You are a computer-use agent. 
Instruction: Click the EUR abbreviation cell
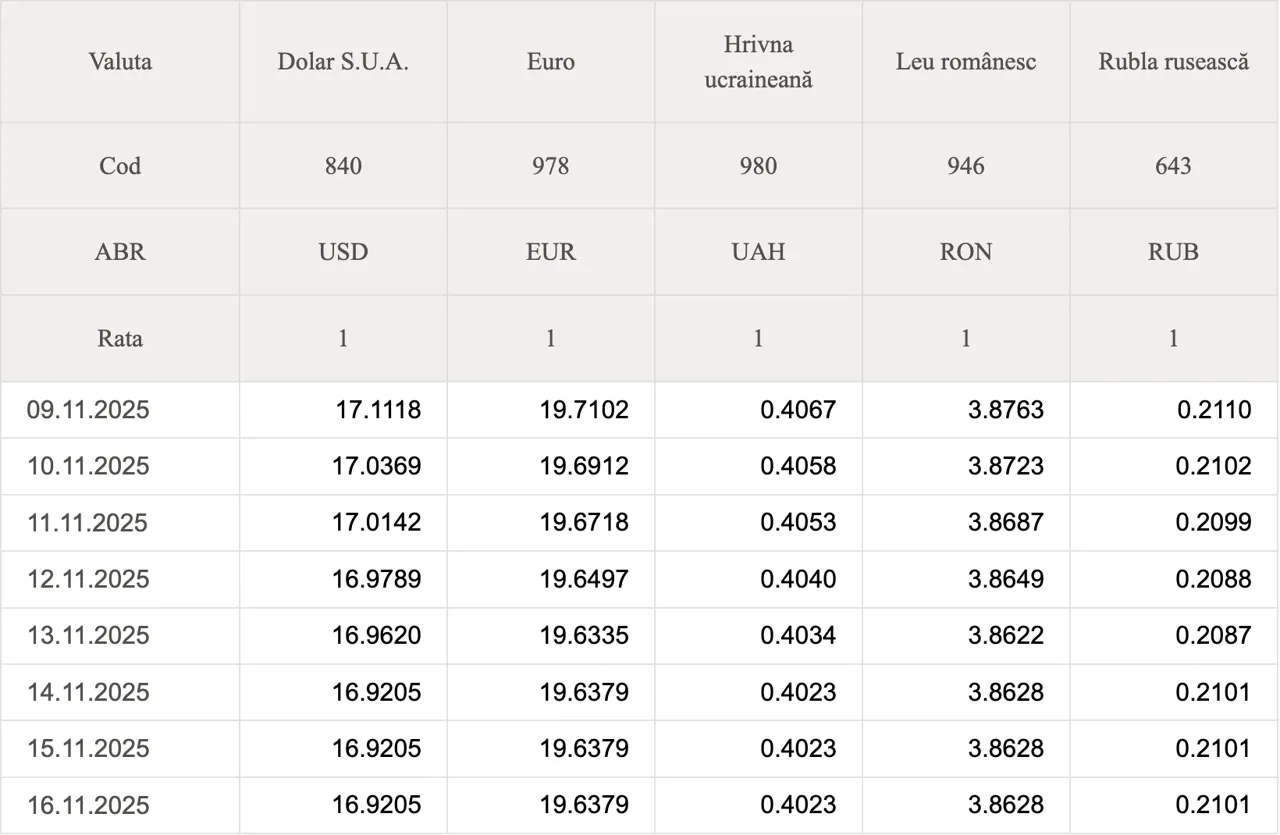click(551, 252)
